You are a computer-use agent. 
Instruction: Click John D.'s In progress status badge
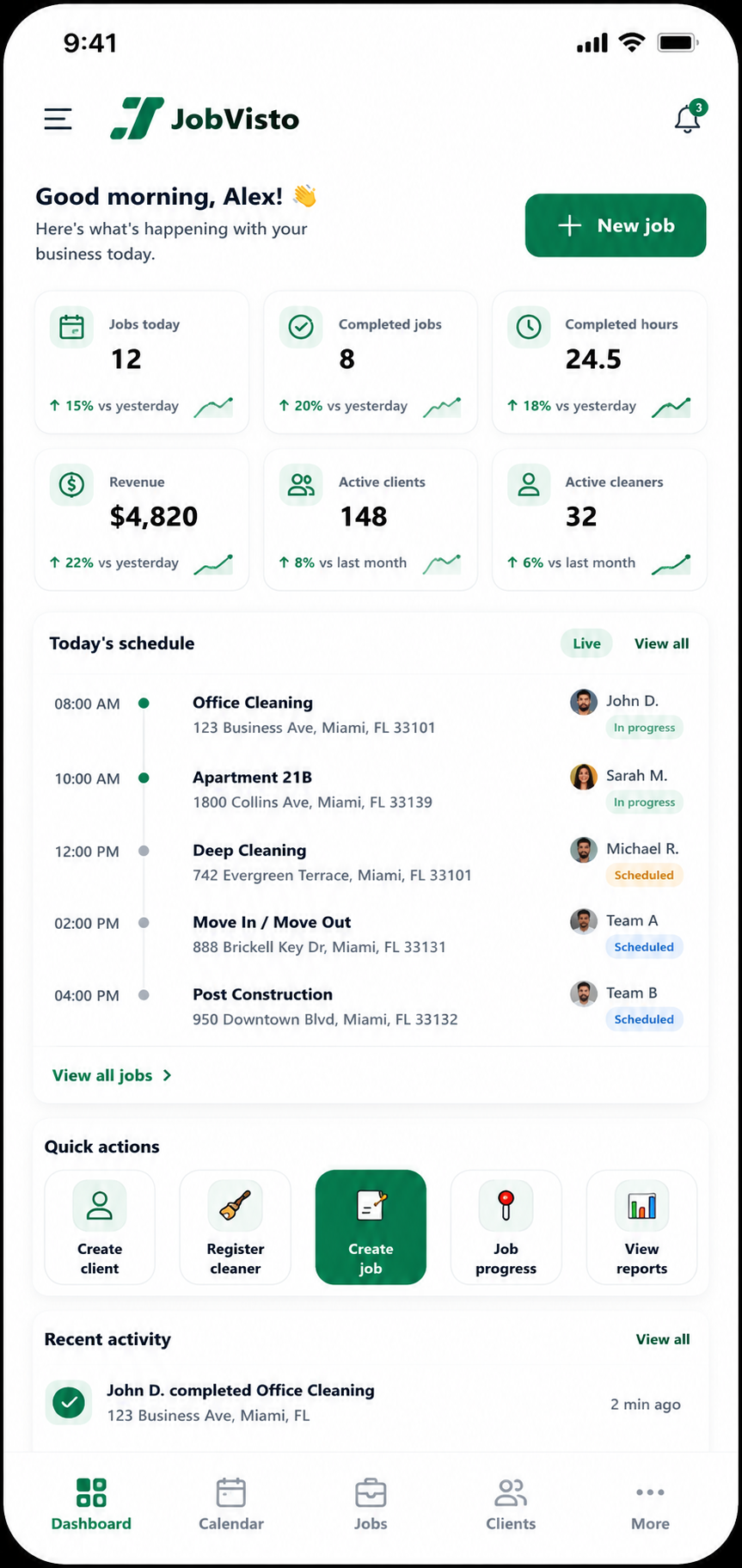coord(644,728)
